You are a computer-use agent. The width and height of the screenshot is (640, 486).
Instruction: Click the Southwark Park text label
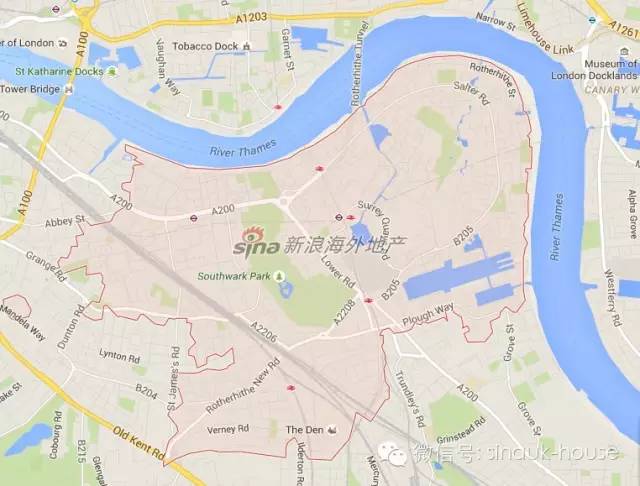234,276
